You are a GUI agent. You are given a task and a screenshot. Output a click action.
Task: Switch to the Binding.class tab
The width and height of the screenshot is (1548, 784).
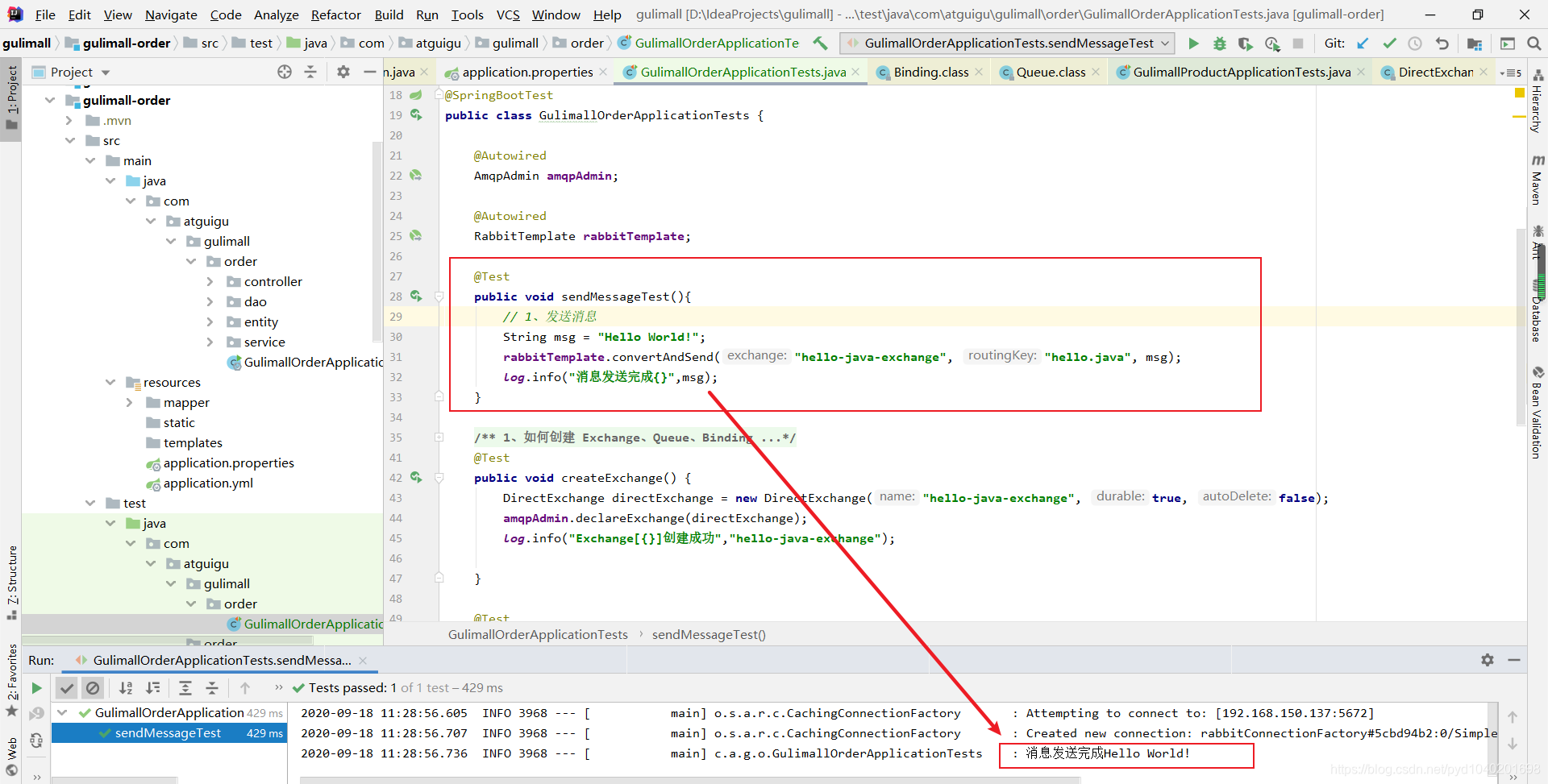(x=931, y=73)
